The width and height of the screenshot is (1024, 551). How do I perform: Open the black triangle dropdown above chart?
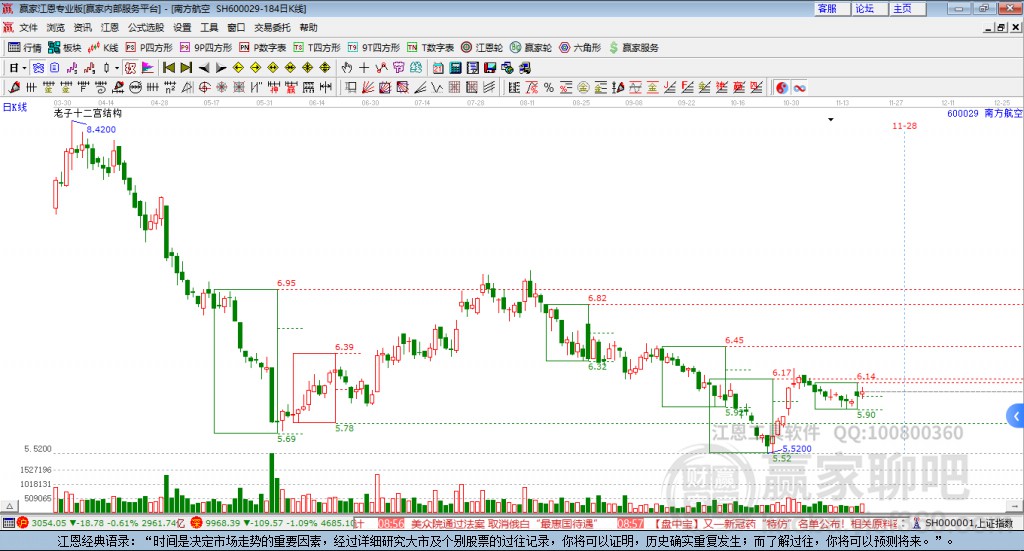[x=831, y=119]
